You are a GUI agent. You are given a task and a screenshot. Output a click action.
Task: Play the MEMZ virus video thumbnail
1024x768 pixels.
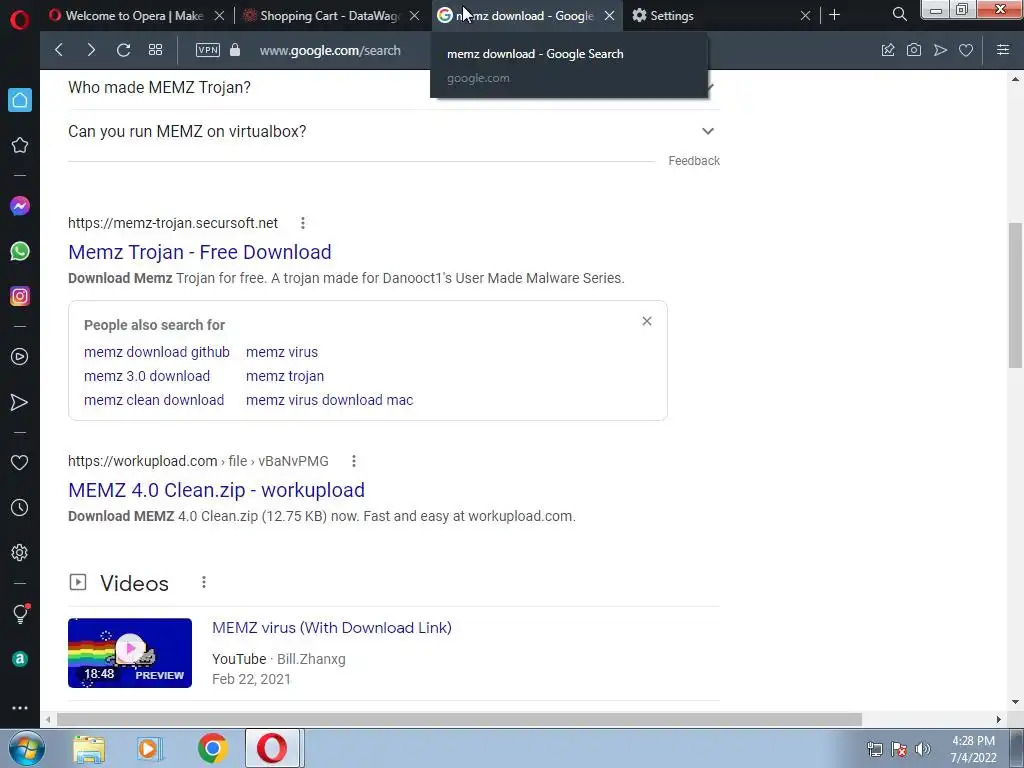130,653
